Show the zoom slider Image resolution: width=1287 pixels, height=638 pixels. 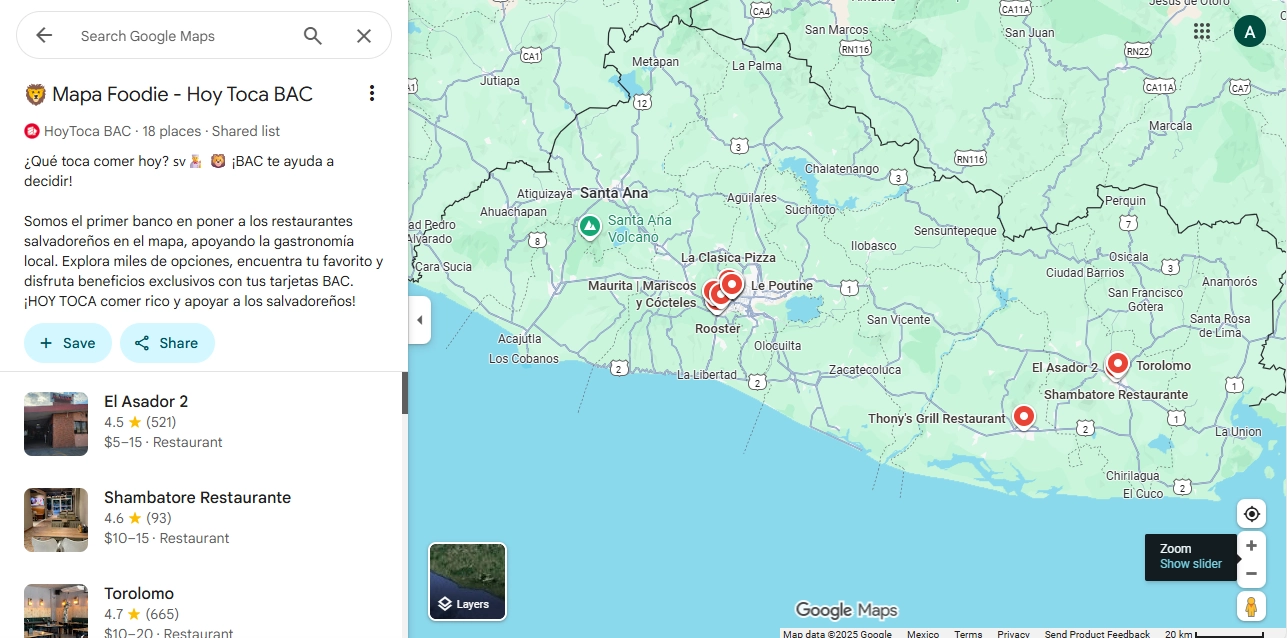point(1190,564)
